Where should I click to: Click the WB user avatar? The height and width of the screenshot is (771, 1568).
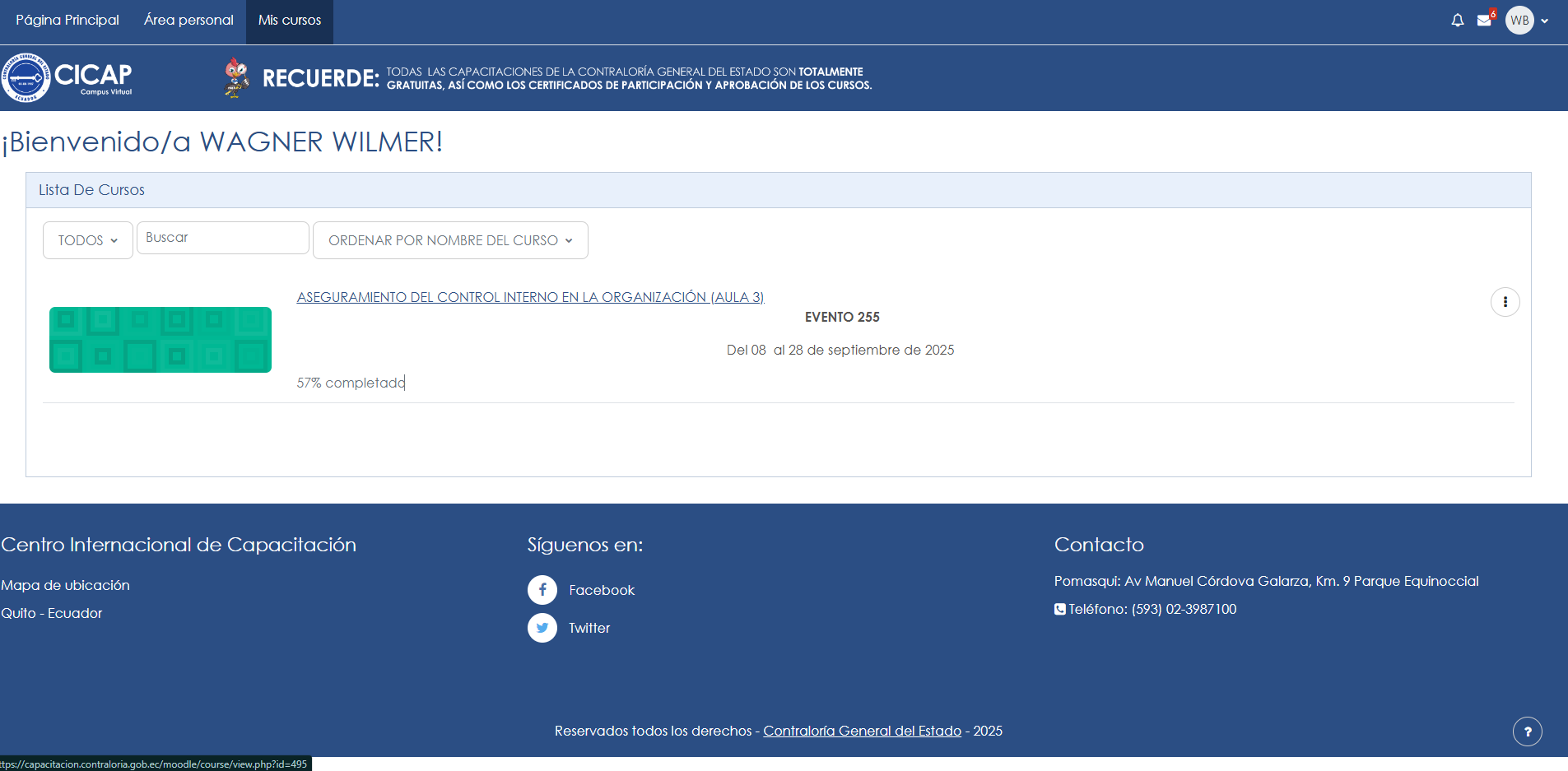pos(1519,21)
